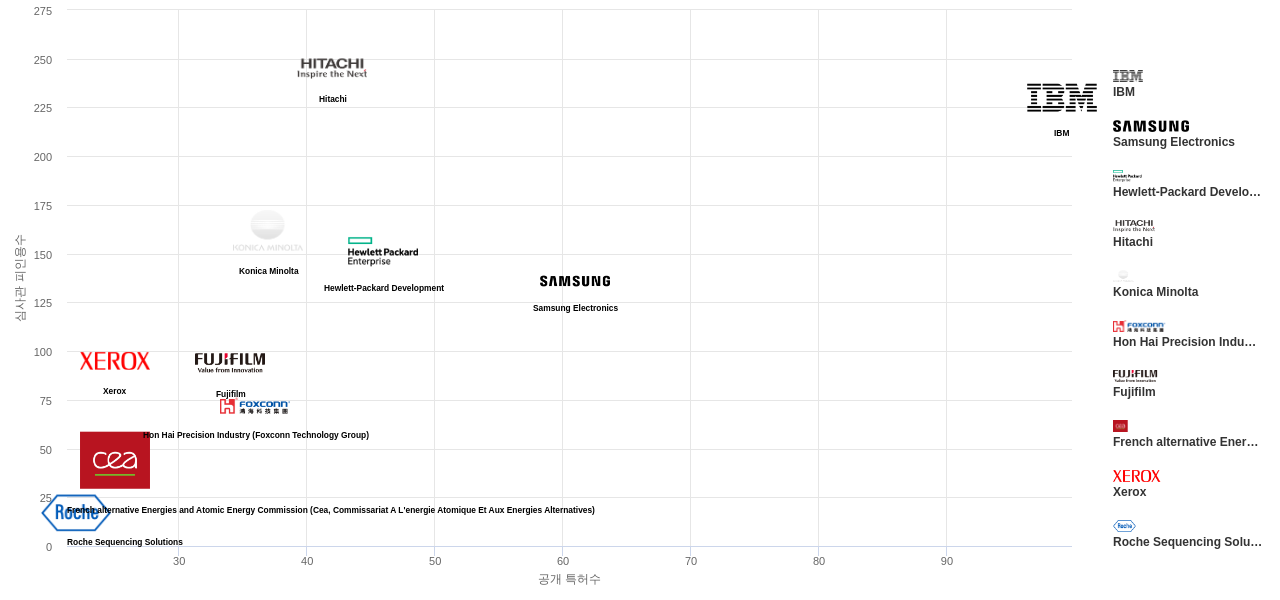Toggle Samsung Electronics series in legend

click(1173, 142)
